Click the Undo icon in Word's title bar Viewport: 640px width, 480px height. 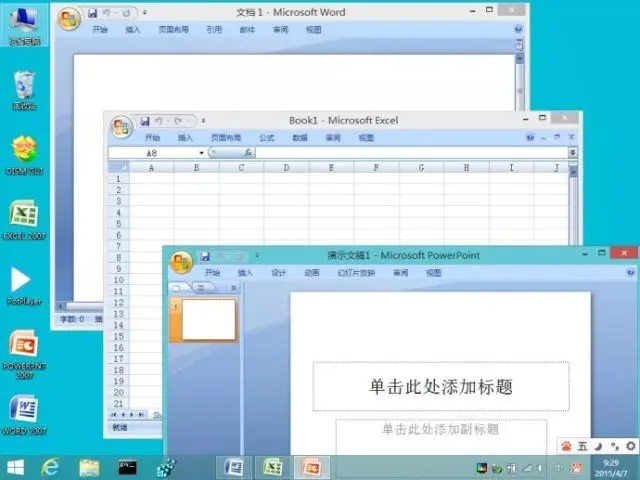[x=107, y=13]
